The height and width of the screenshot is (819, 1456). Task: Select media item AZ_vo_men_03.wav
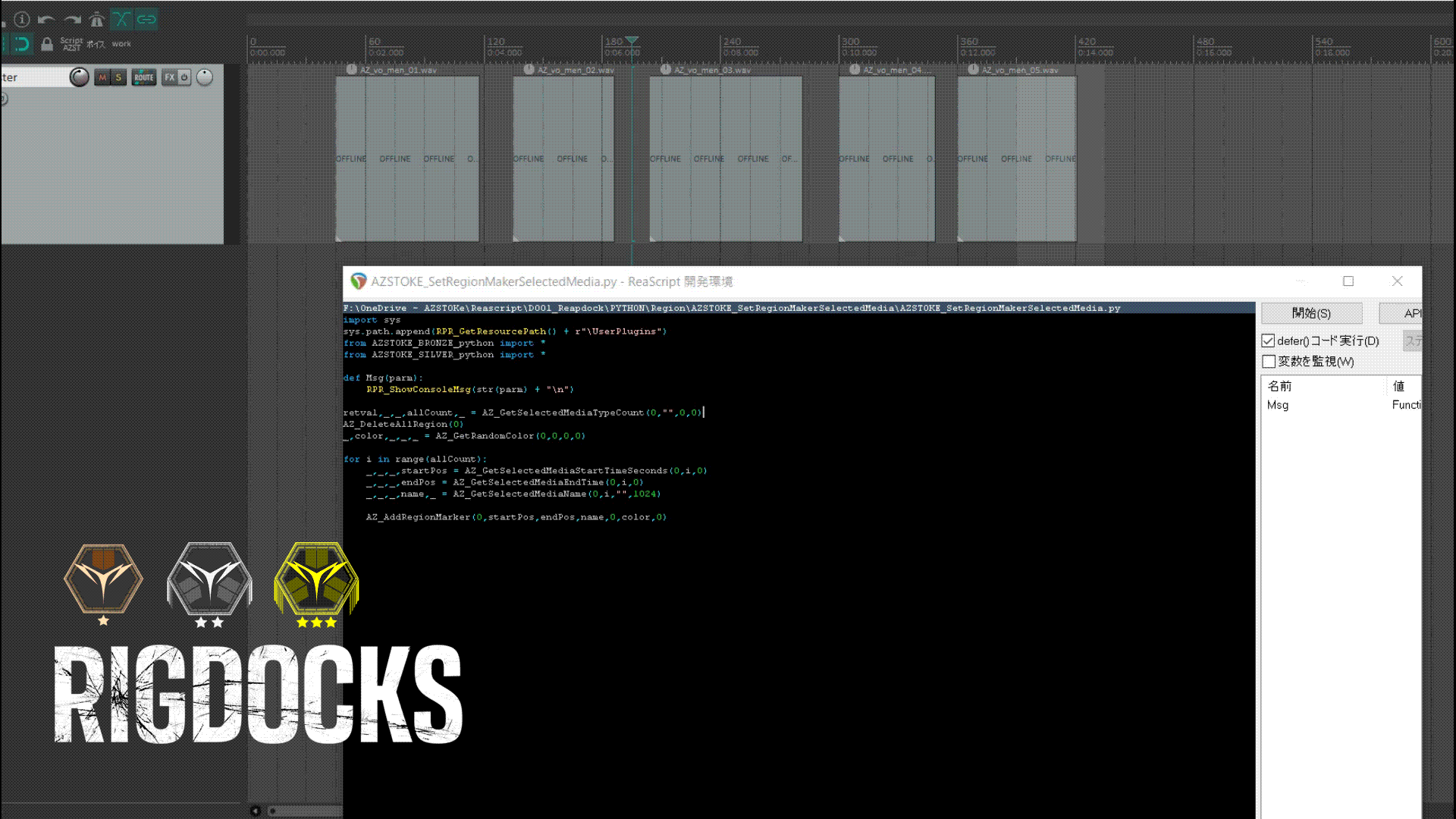[x=726, y=158]
